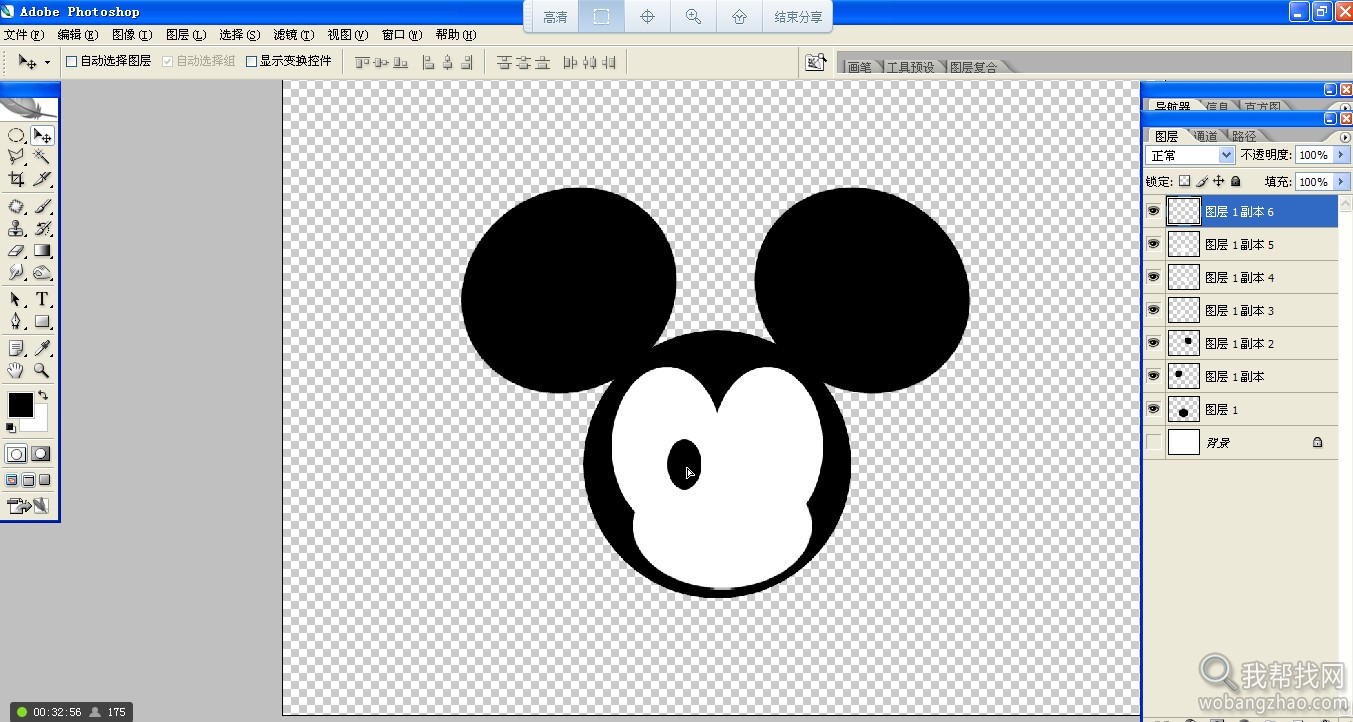Viewport: 1353px width, 722px height.
Task: Select the Clone Stamp tool
Action: [16, 229]
